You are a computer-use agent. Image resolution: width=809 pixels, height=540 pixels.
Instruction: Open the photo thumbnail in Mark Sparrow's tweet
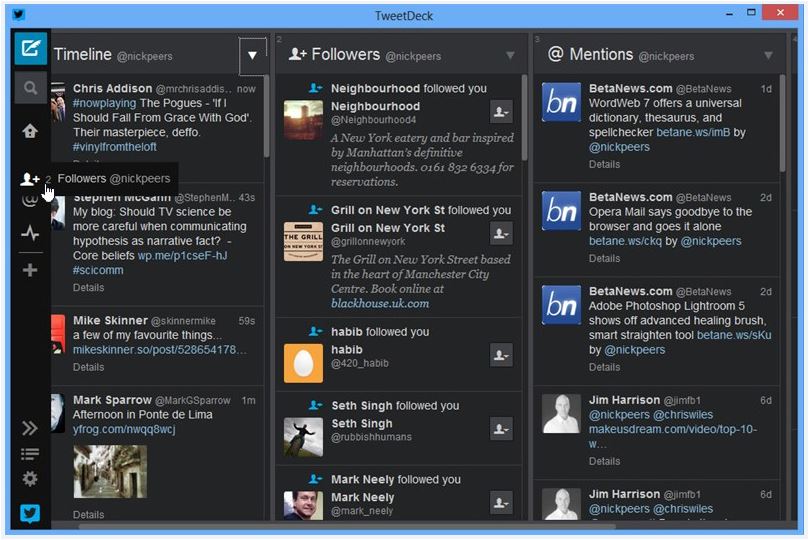pos(110,471)
